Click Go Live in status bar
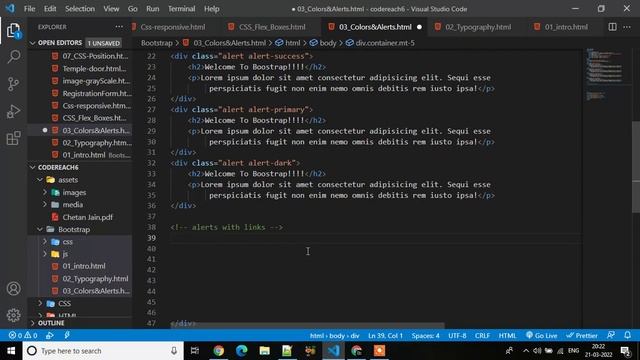This screenshot has width=640, height=360. point(542,335)
